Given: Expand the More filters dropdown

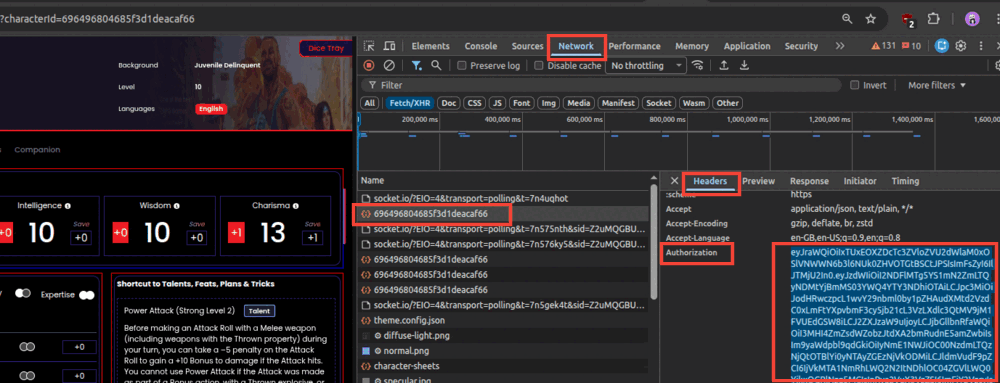Looking at the screenshot, I should click(937, 85).
